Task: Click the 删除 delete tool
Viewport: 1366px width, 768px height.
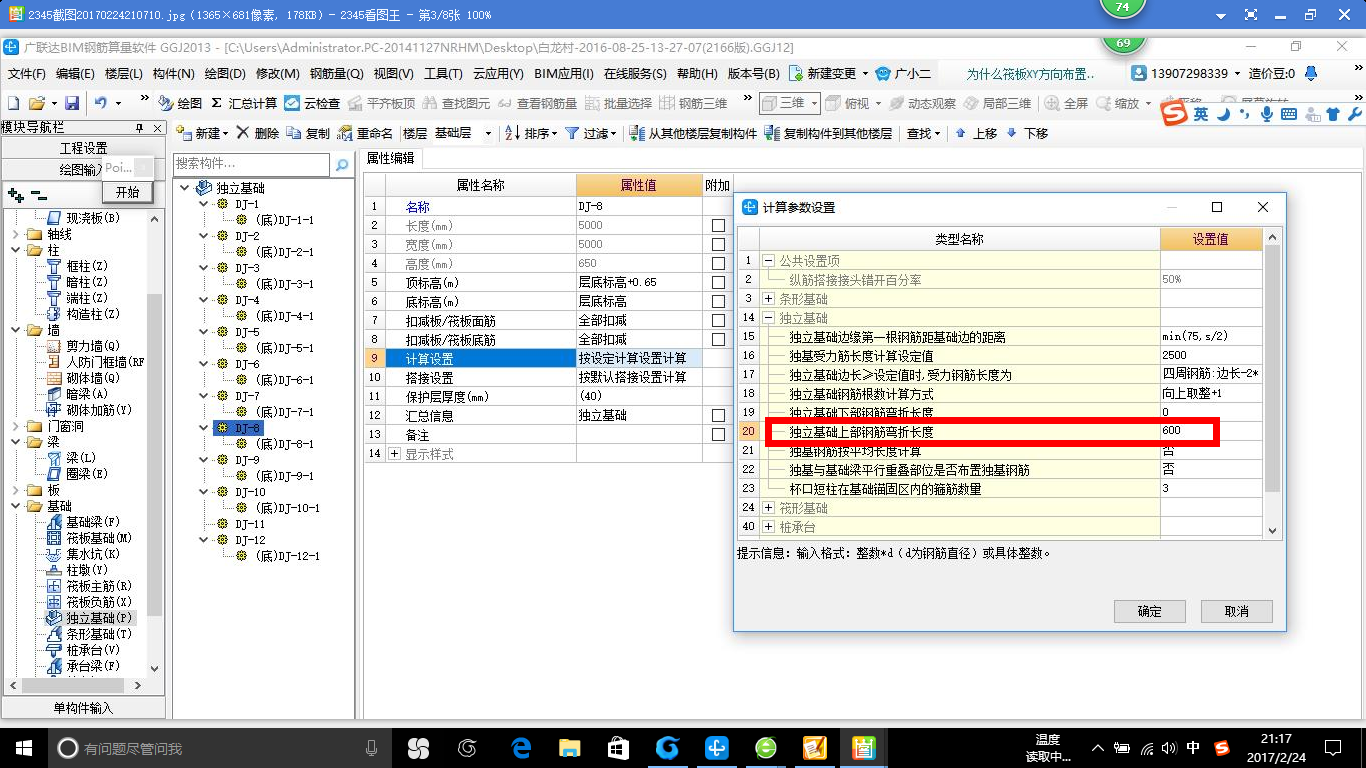Action: (x=258, y=133)
